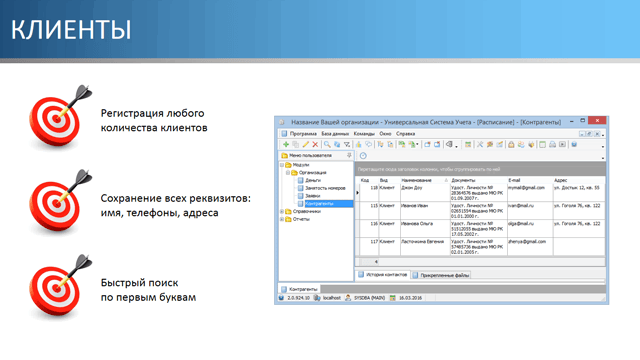Click the green plus Add record icon
Screen dimensions: 640x360
pyautogui.click(x=286, y=144)
